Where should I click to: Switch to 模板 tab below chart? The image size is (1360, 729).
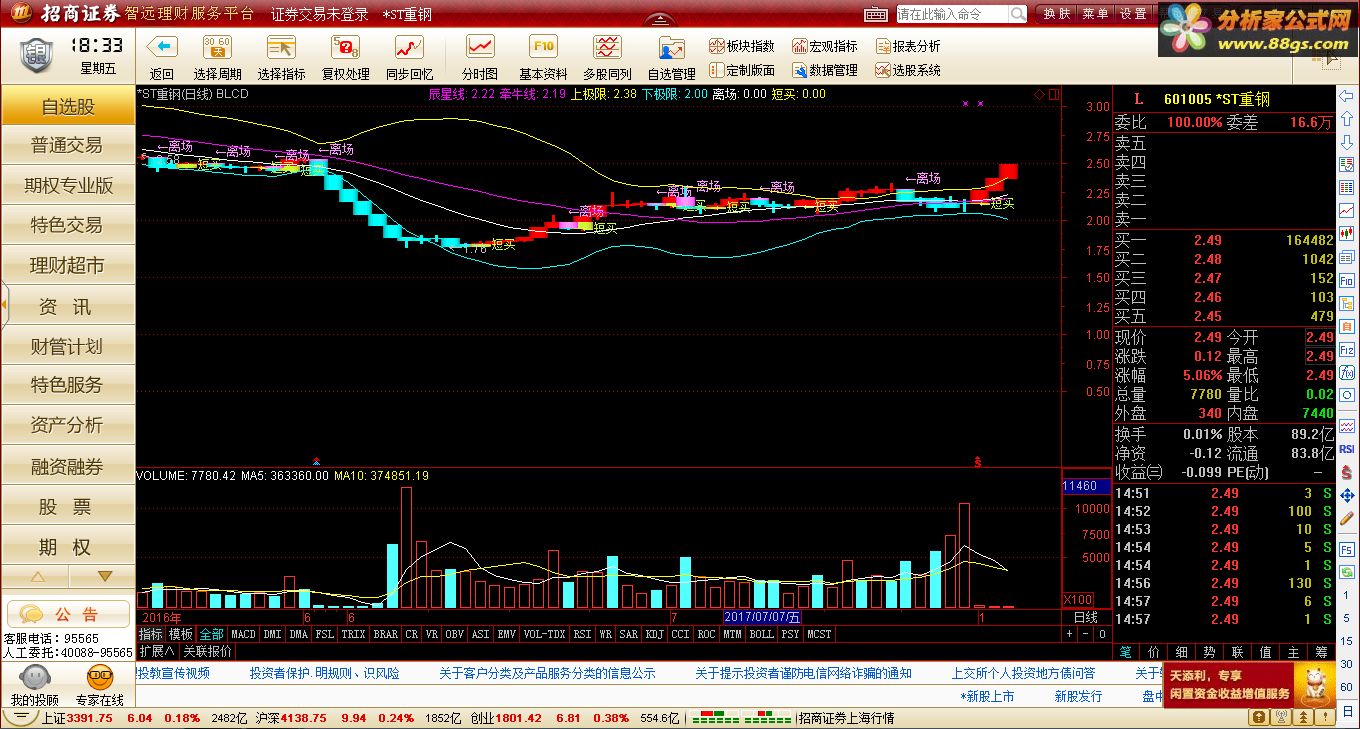tap(181, 634)
